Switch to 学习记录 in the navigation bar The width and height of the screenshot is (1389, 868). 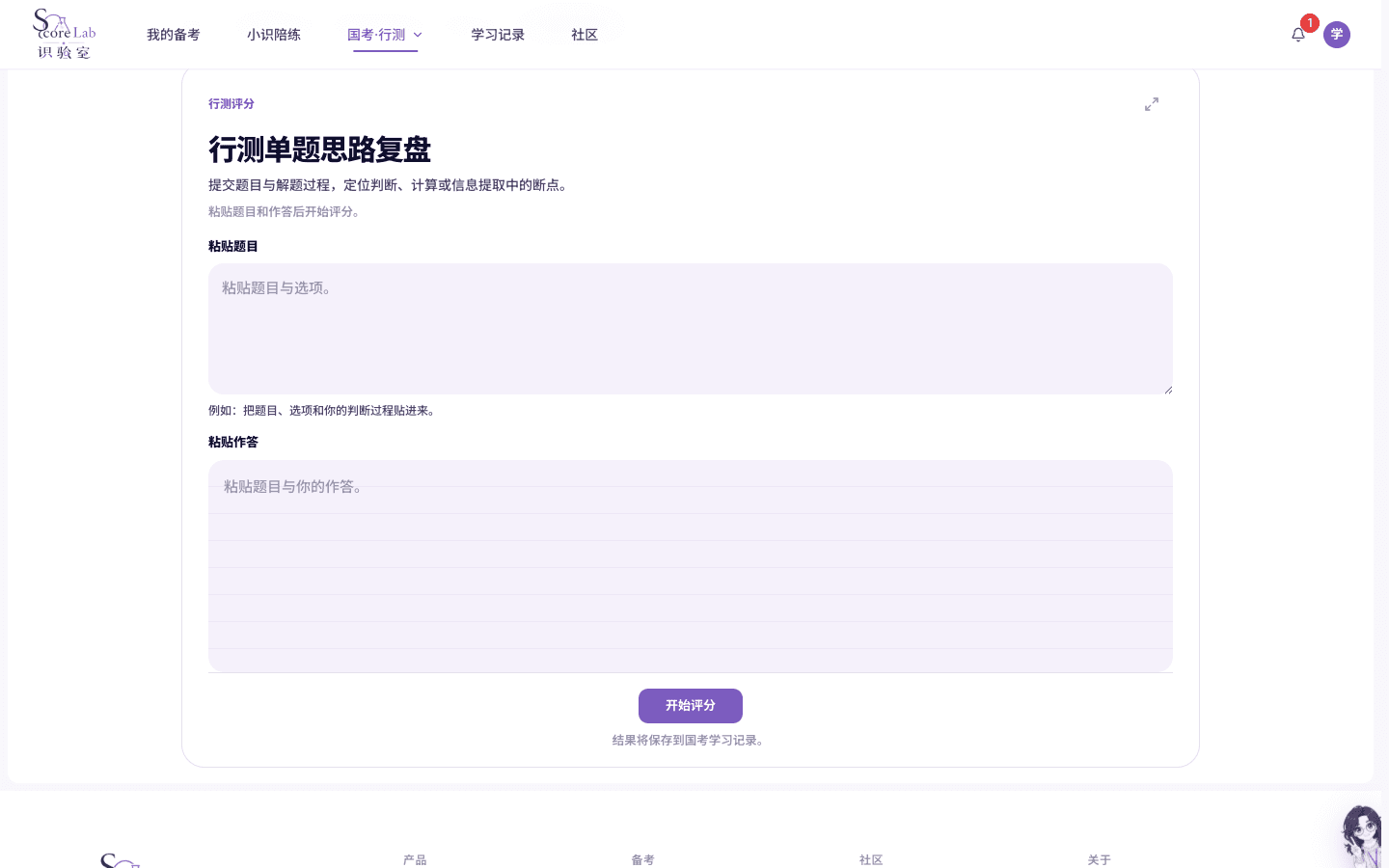click(498, 35)
